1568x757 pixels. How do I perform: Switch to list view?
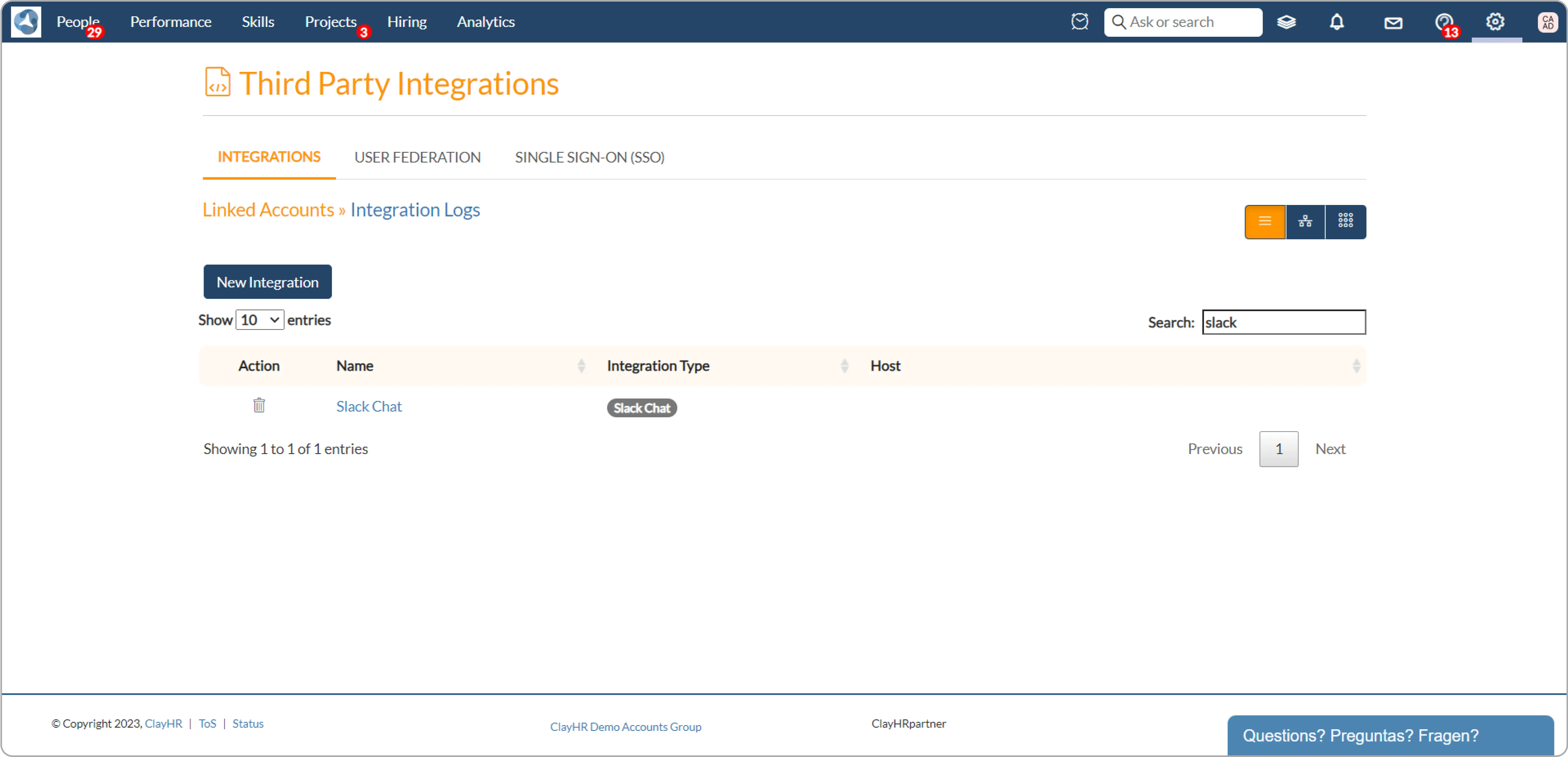tap(1264, 222)
